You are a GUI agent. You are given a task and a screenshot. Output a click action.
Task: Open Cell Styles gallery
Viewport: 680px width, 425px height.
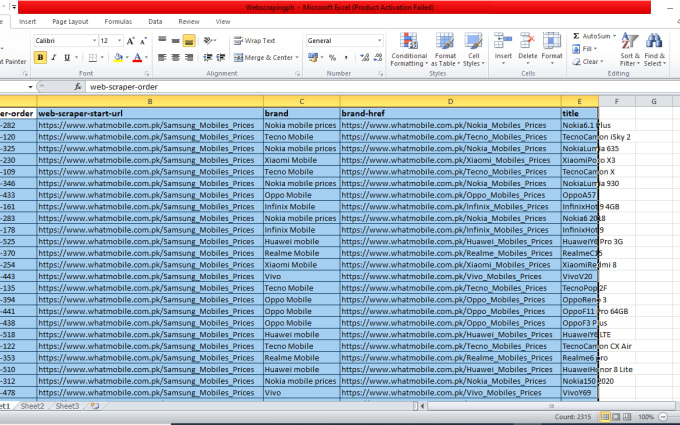[473, 49]
